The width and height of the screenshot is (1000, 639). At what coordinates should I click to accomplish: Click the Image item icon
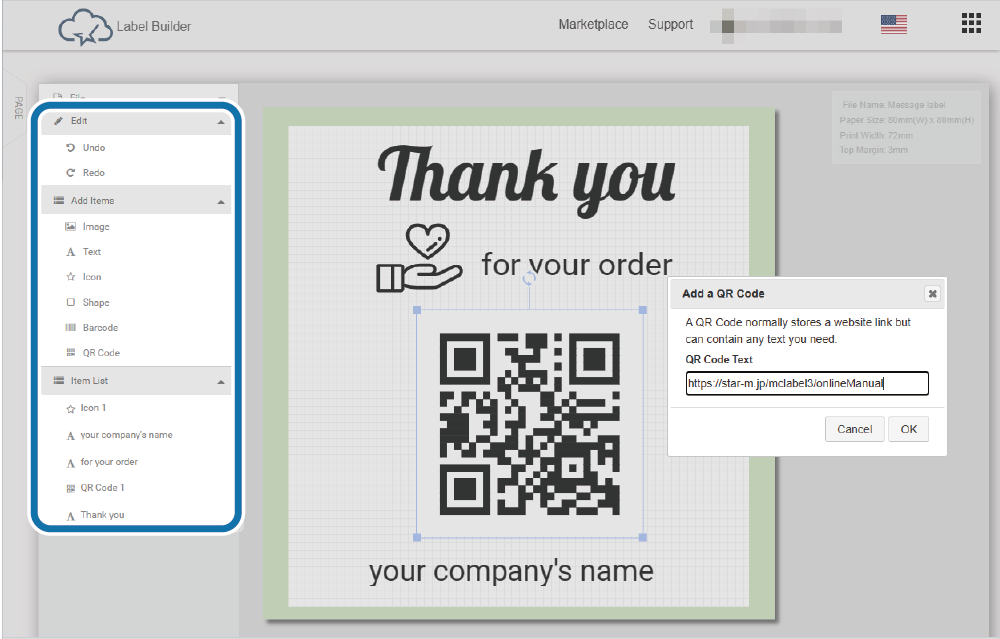pyautogui.click(x=71, y=226)
